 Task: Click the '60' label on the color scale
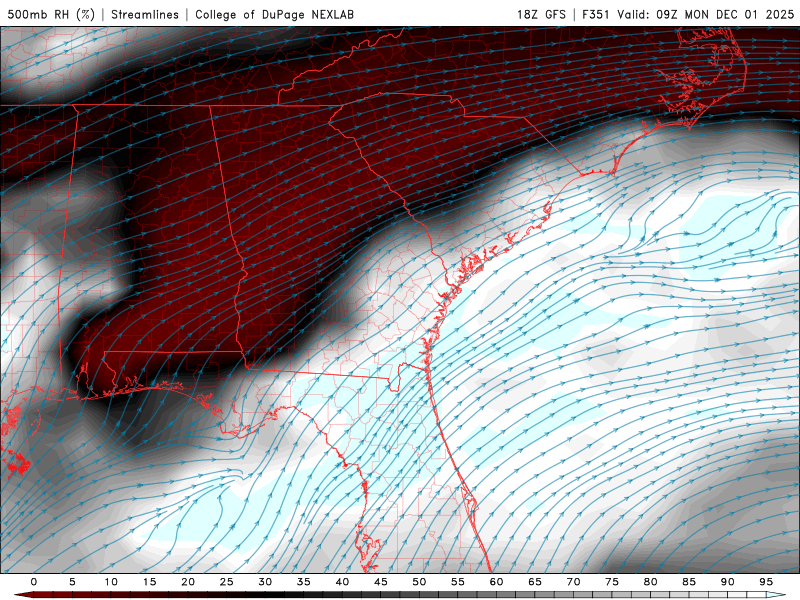tap(496, 582)
